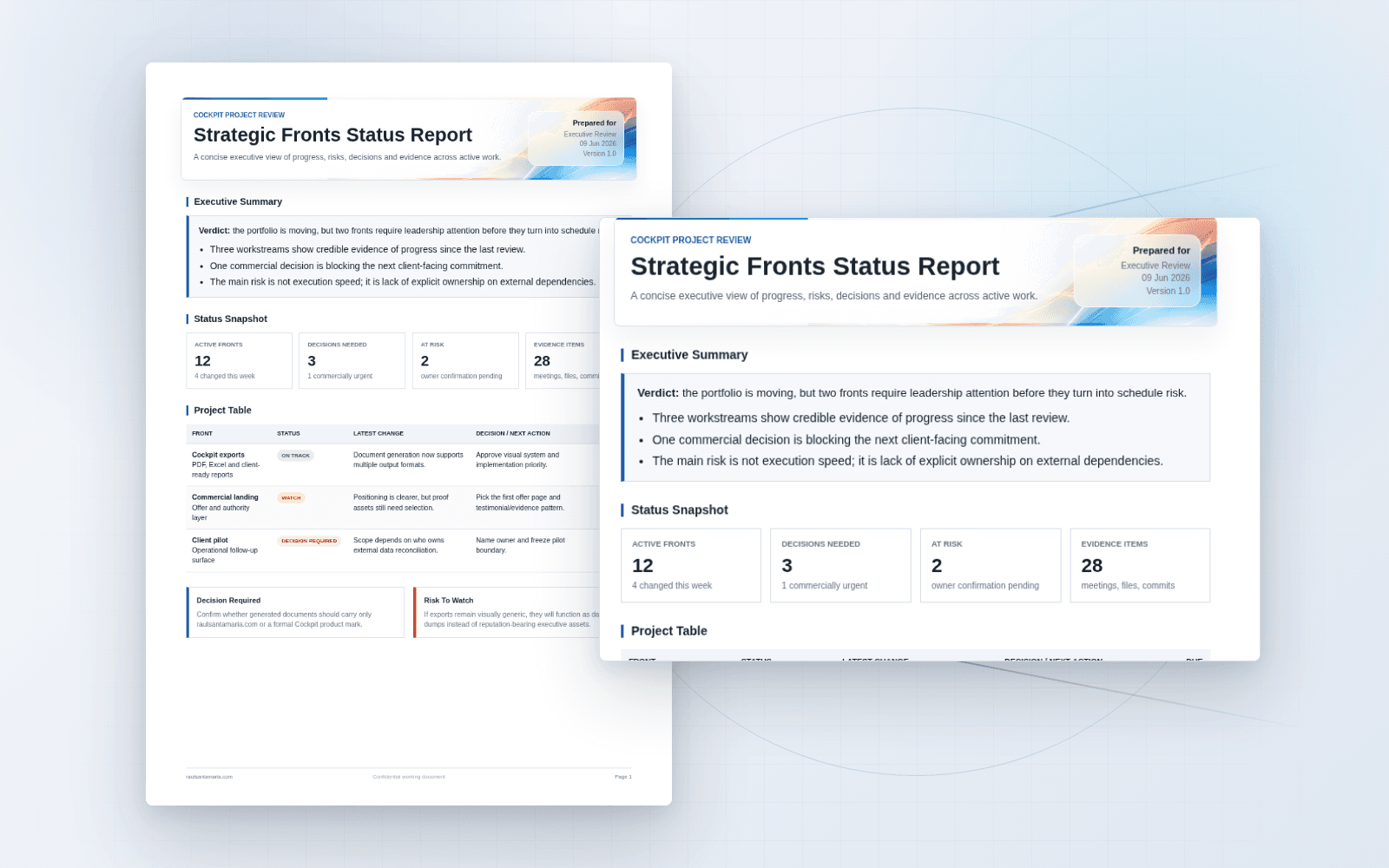Click the WATCH status badge
This screenshot has width=1389, height=868.
point(291,498)
